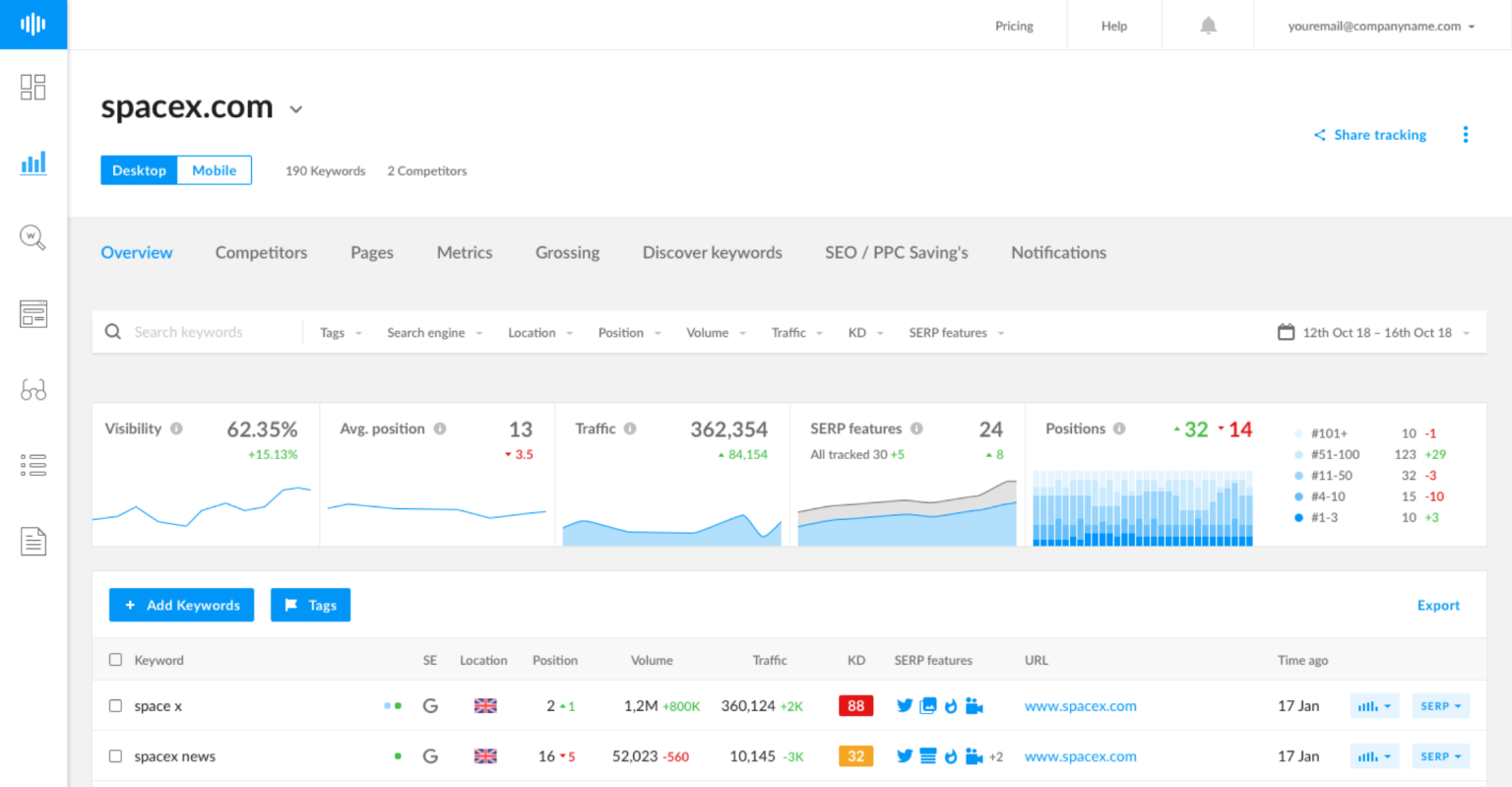Screen dimensions: 1512x787
Task: Check the spacex news keyword checkbox
Action: pos(115,755)
